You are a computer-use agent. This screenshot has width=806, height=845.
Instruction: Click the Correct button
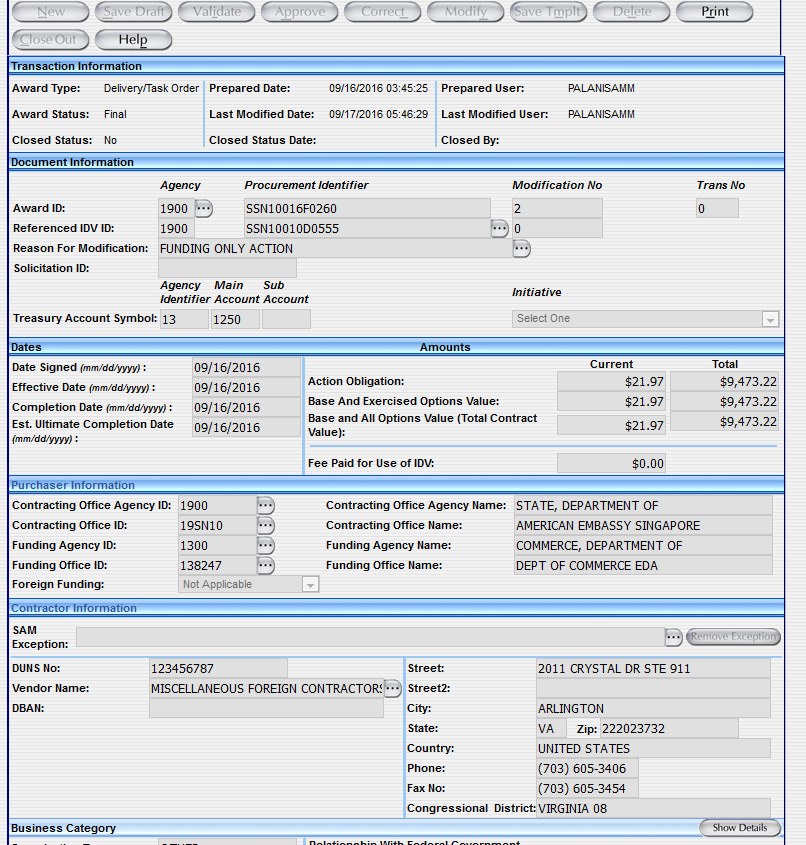tap(383, 12)
